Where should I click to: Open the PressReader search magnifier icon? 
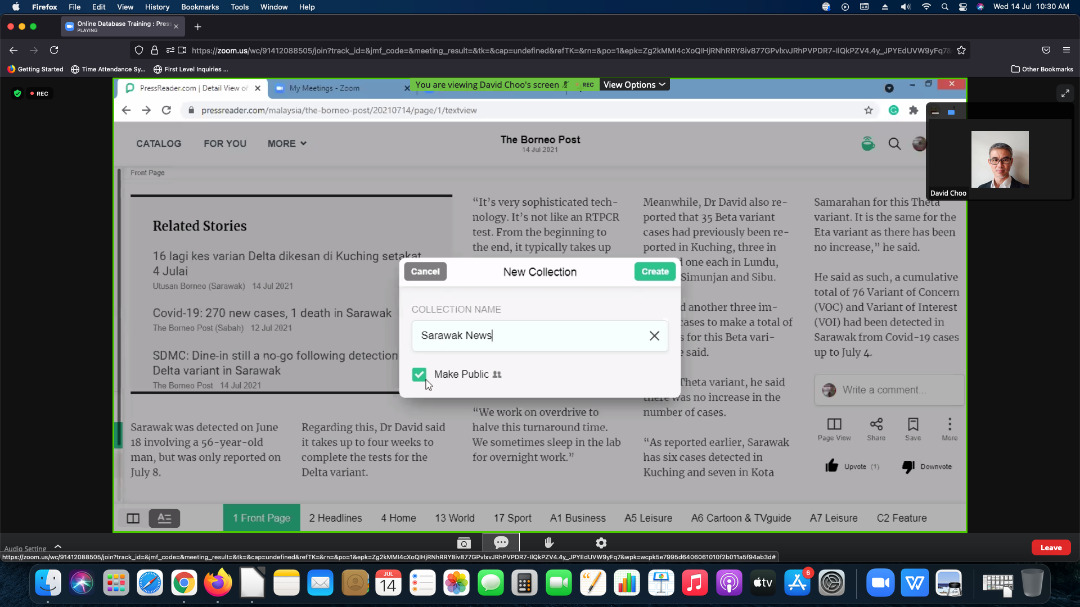tap(895, 144)
